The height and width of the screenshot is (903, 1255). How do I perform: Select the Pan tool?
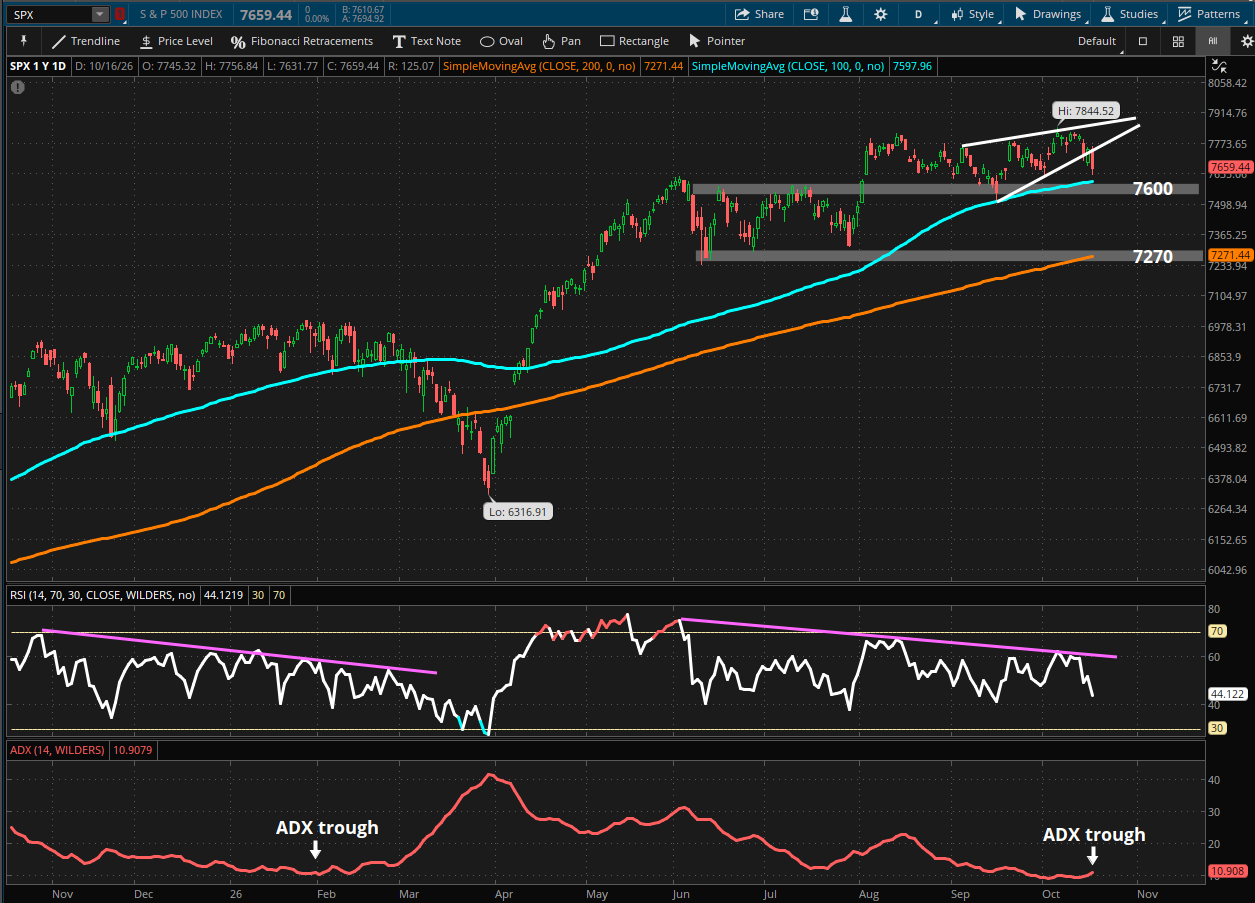tap(561, 41)
